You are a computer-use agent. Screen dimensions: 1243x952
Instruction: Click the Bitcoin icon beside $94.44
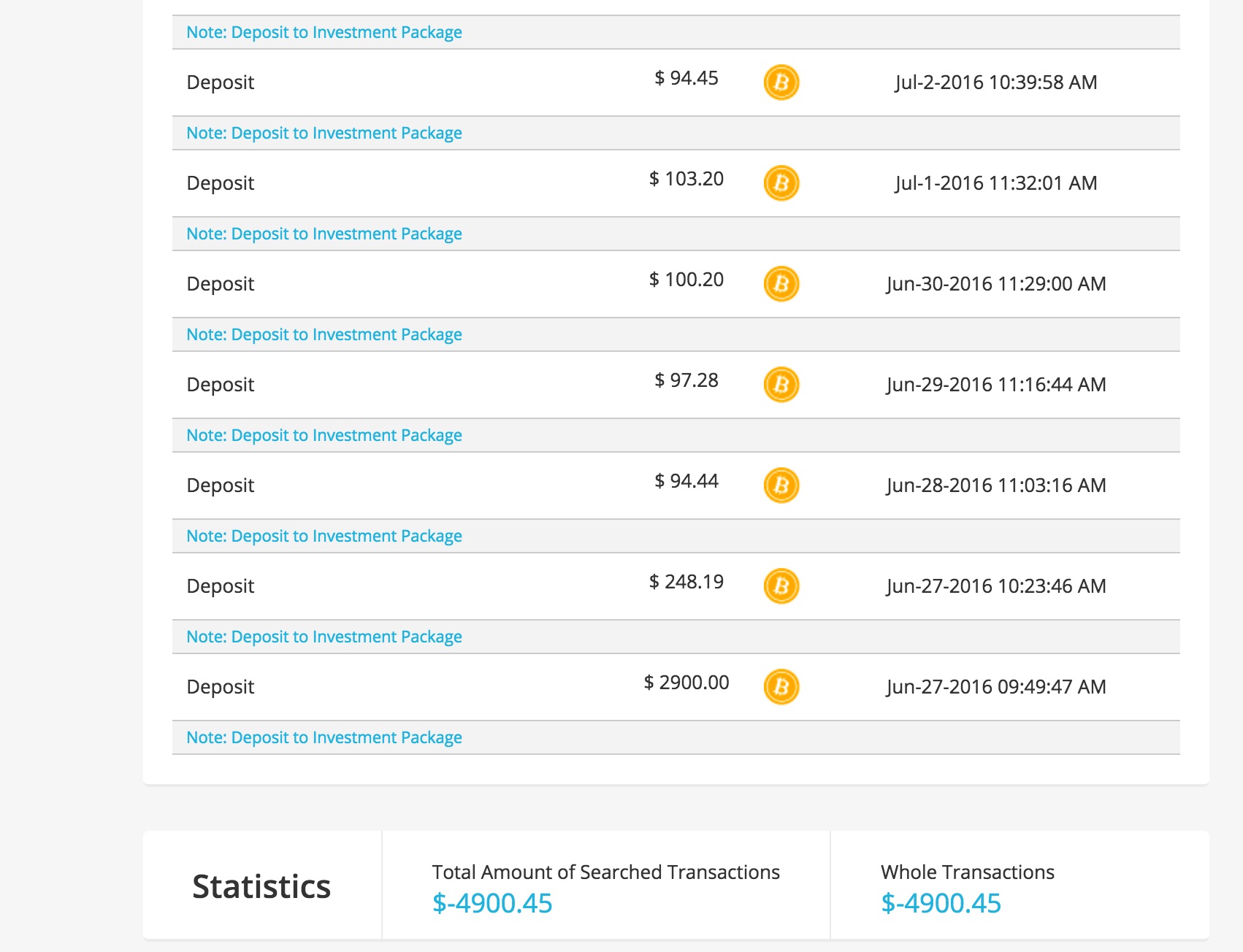pyautogui.click(x=781, y=485)
